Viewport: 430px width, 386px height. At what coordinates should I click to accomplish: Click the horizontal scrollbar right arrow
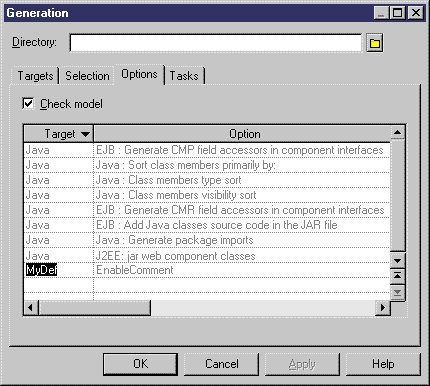point(383,307)
